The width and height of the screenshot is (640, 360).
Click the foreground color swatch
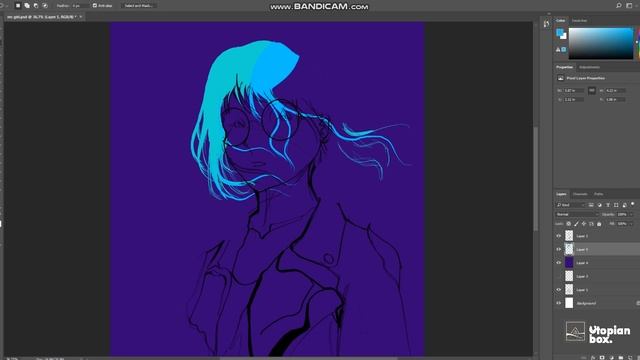click(x=560, y=32)
